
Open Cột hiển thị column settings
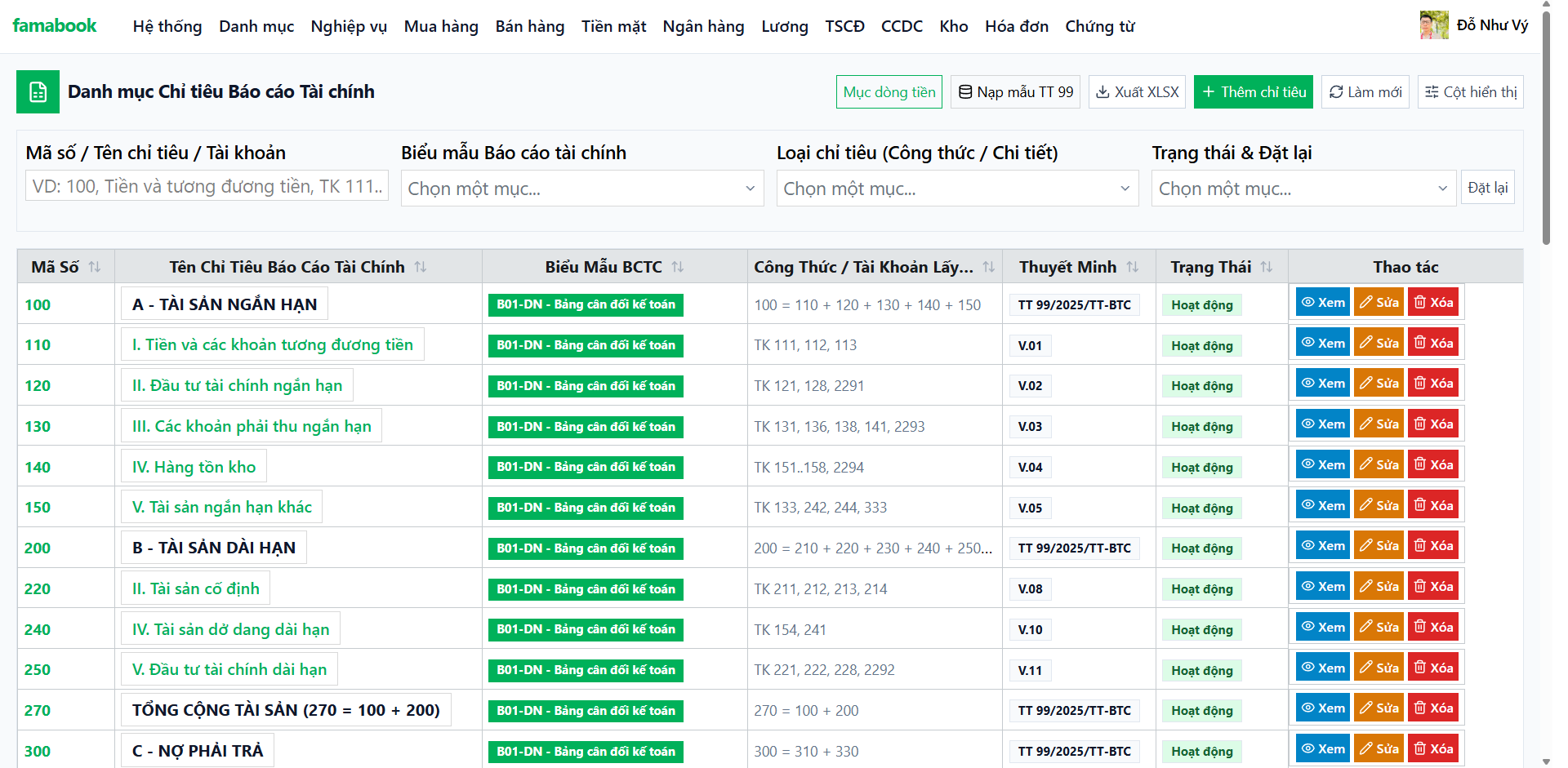(x=1471, y=92)
